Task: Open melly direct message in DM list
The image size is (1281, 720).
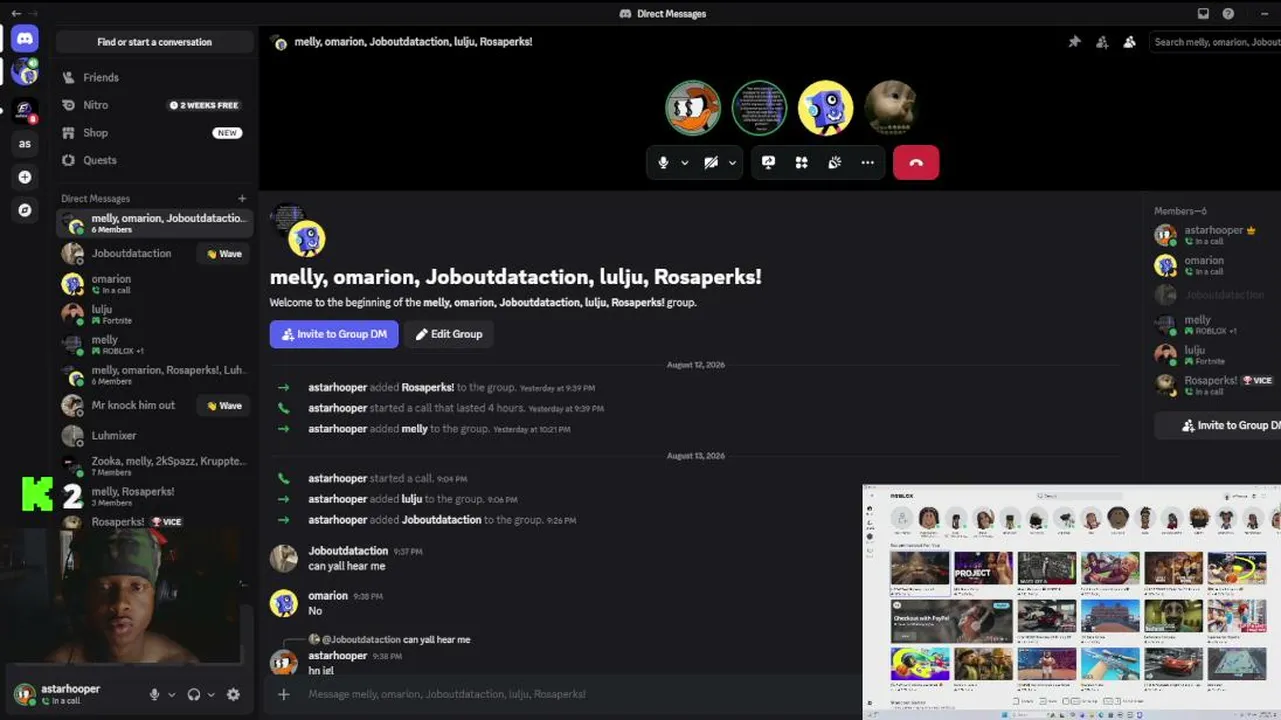Action: click(155, 344)
